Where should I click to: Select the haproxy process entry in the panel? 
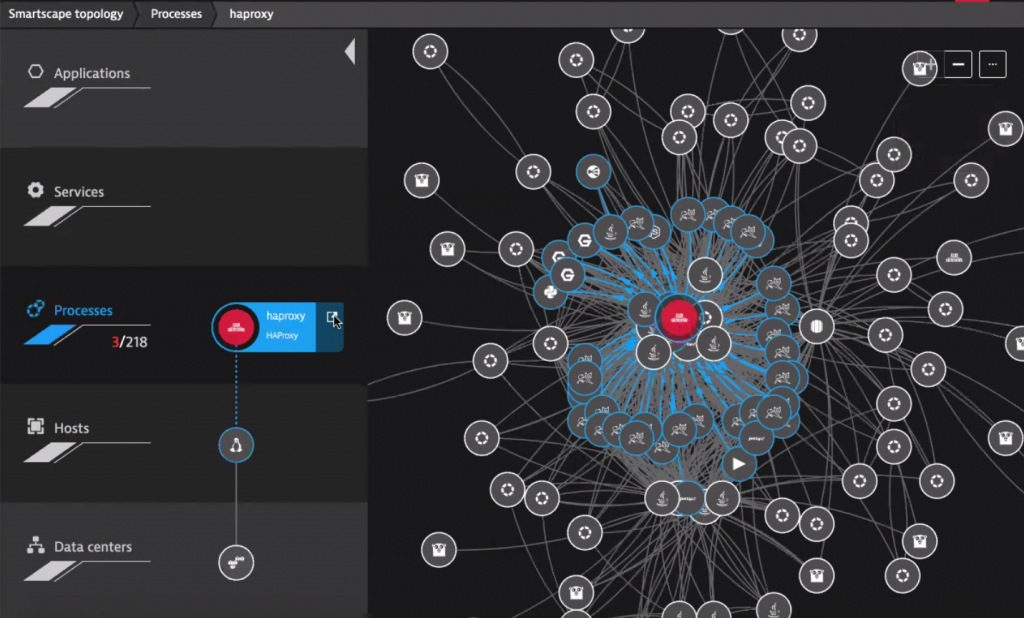click(280, 326)
